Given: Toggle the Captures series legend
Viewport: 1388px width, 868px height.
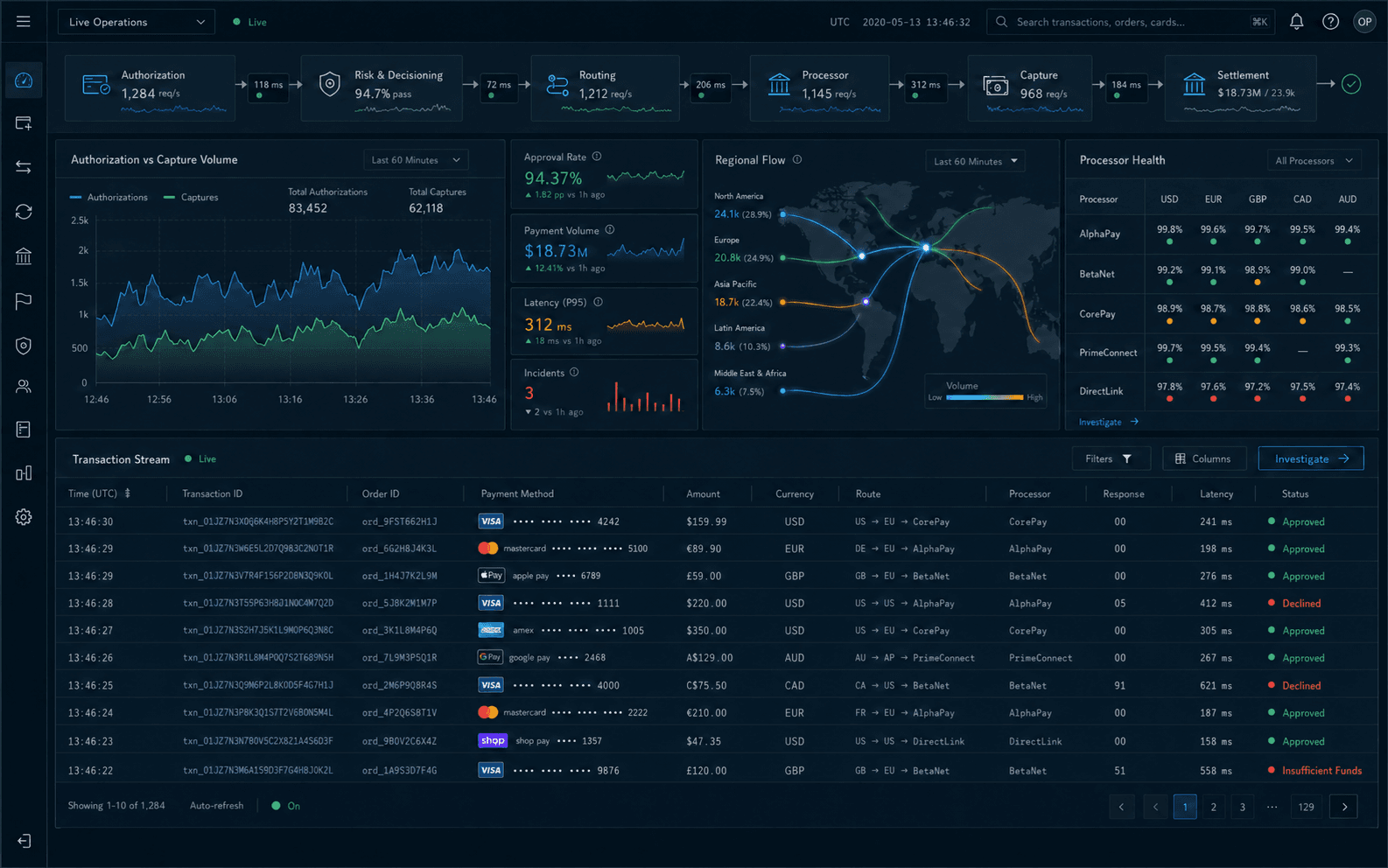Looking at the screenshot, I should click(x=191, y=197).
